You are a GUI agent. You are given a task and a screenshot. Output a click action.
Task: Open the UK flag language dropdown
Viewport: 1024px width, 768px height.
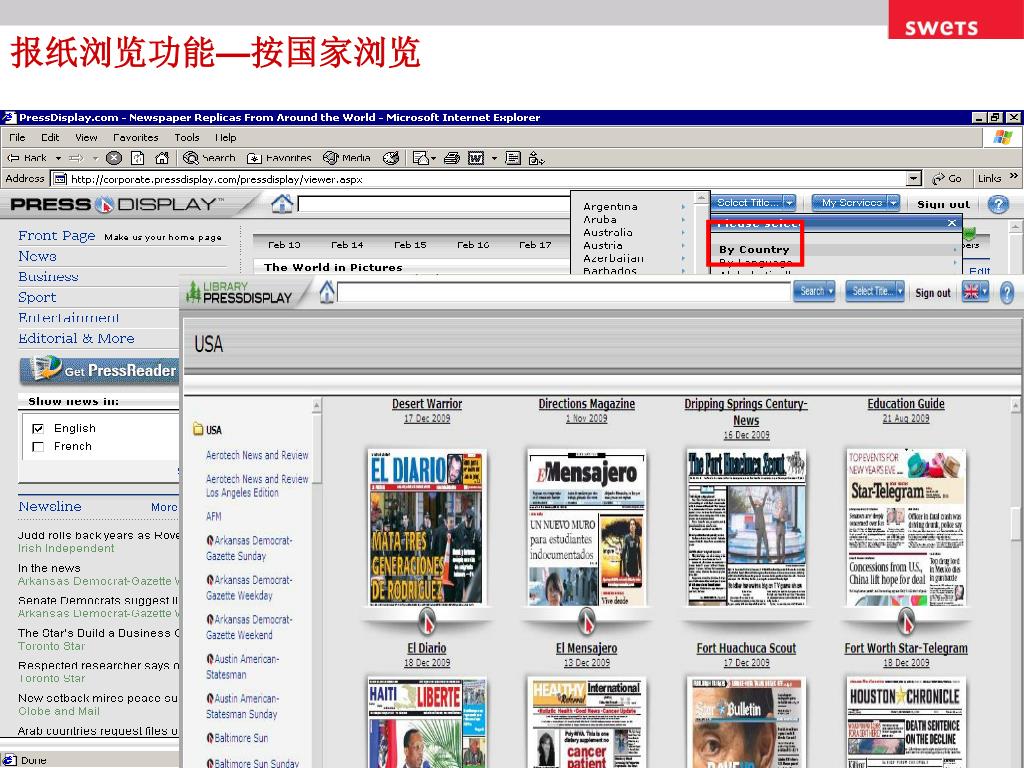point(976,291)
